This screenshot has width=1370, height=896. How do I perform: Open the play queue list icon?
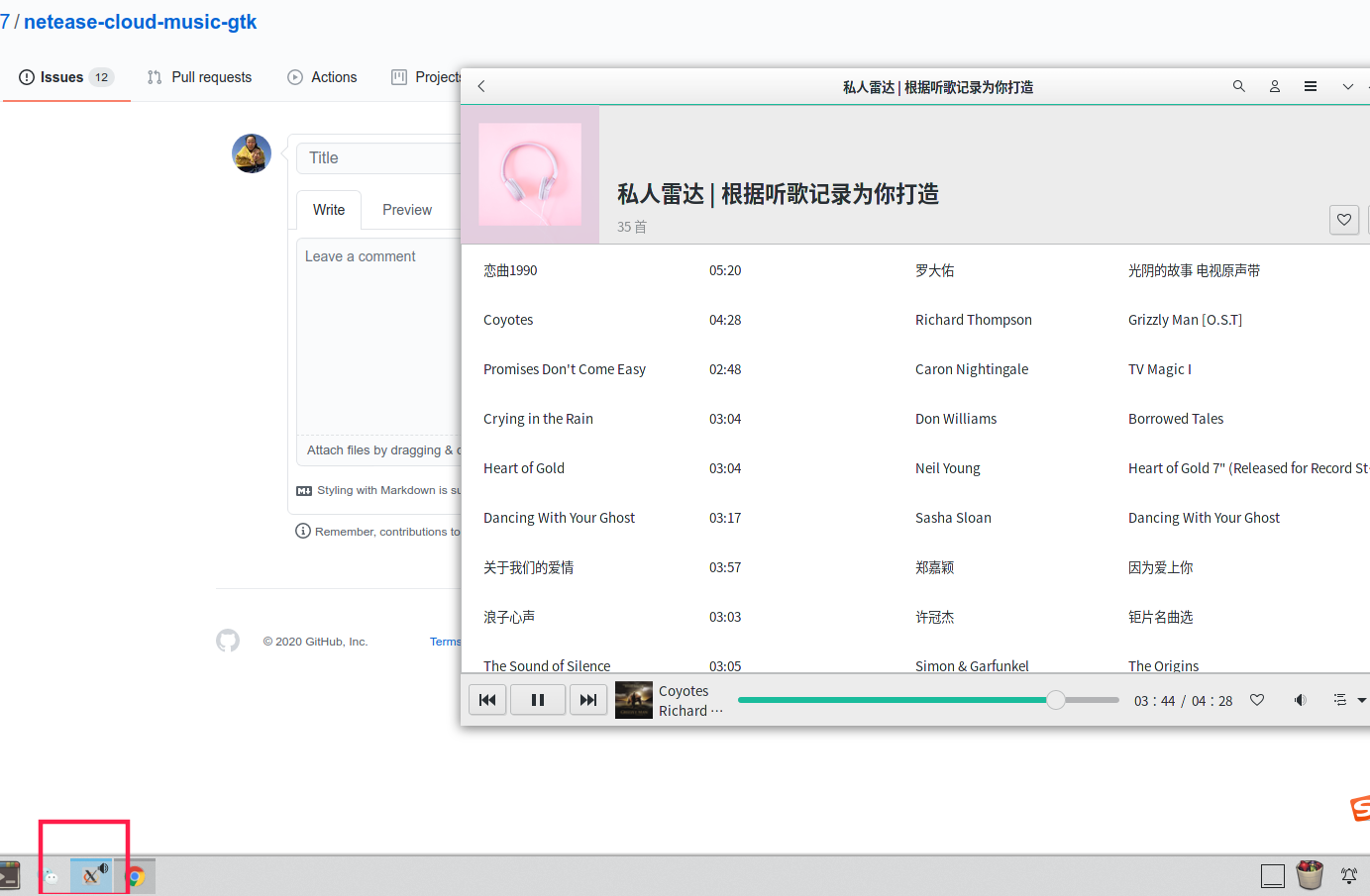[x=1339, y=700]
